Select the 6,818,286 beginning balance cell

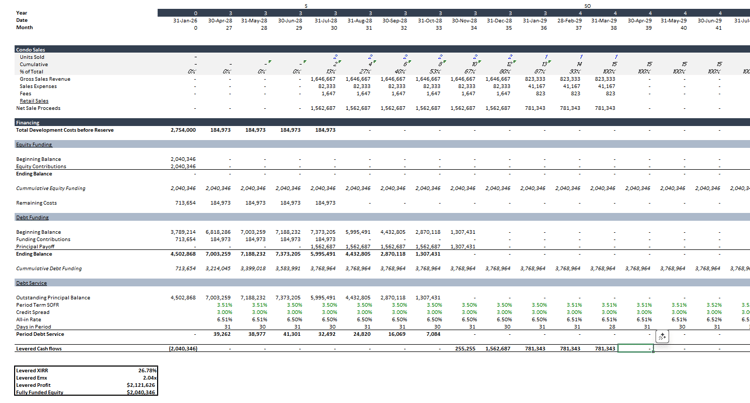pyautogui.click(x=218, y=232)
